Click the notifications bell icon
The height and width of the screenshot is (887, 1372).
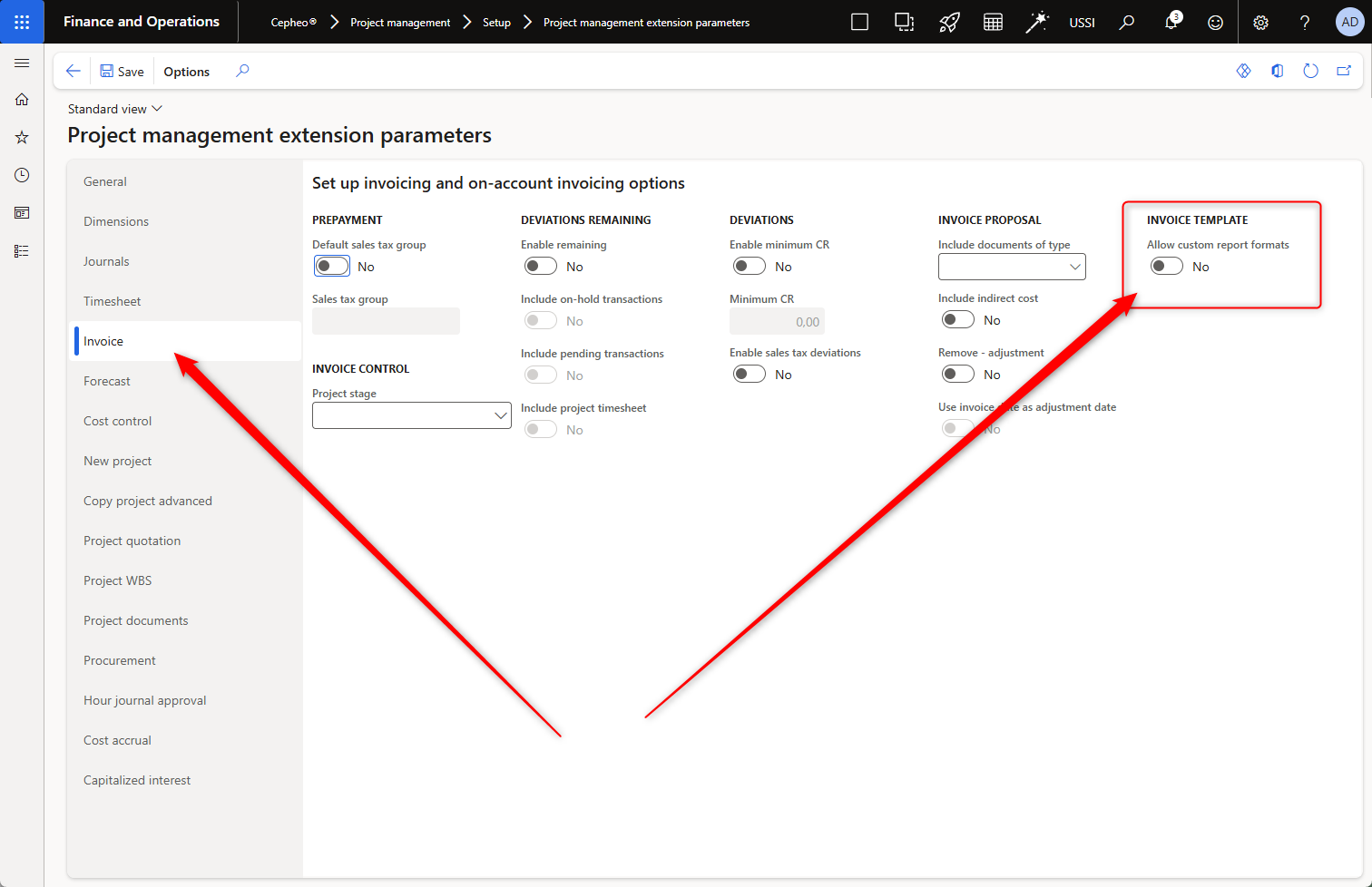[1171, 23]
